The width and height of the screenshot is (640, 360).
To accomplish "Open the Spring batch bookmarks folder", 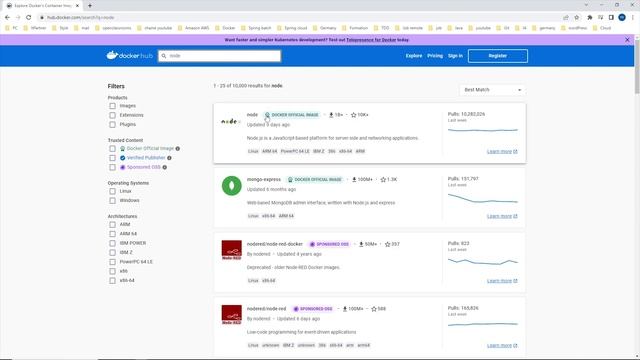I will click(x=256, y=28).
